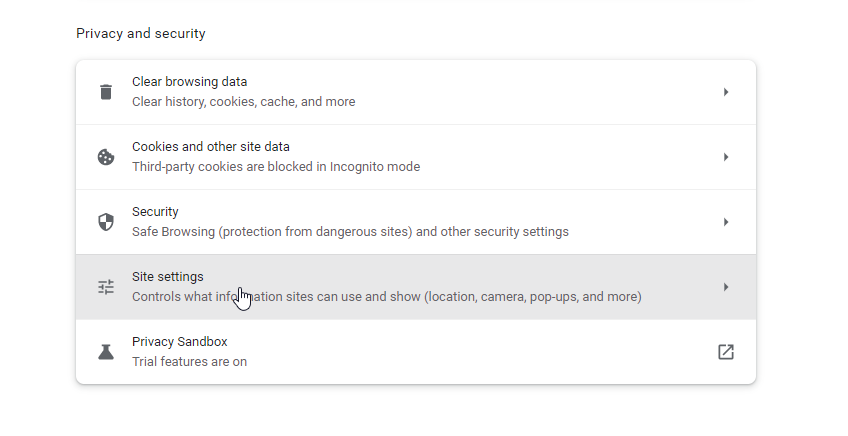Click the trash can icon

point(106,92)
